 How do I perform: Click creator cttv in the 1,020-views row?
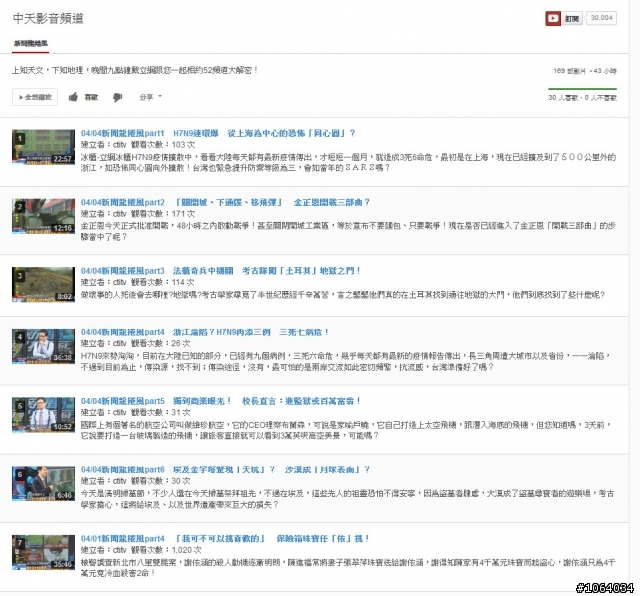[120, 550]
